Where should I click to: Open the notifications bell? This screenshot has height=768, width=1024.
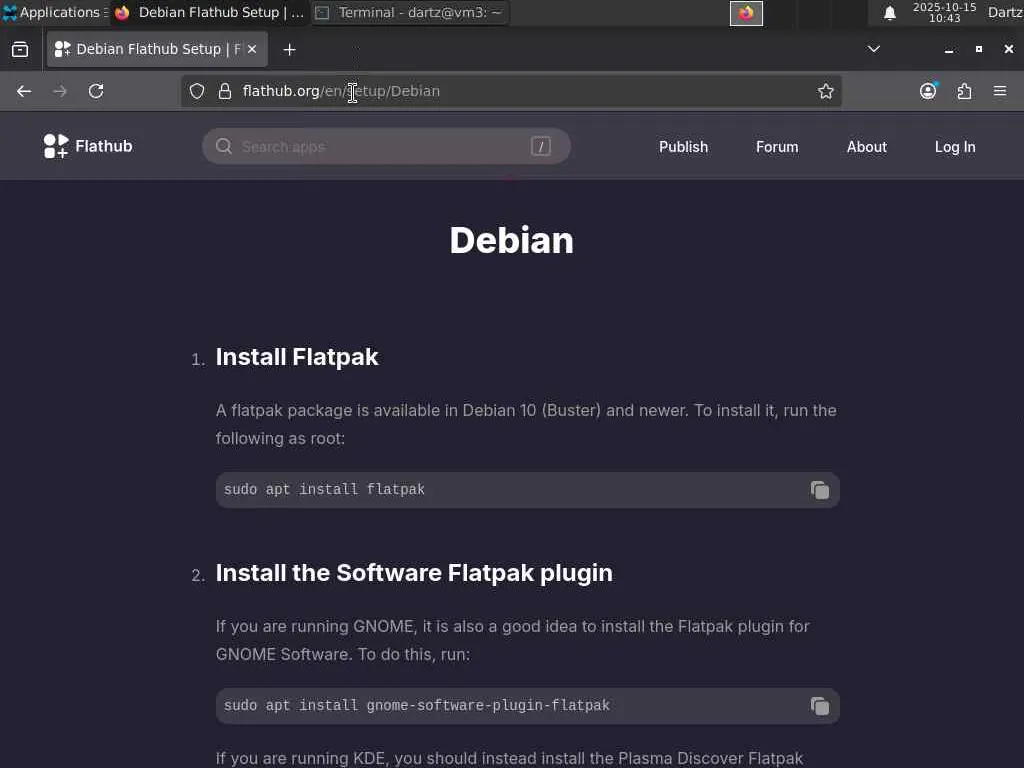click(889, 12)
